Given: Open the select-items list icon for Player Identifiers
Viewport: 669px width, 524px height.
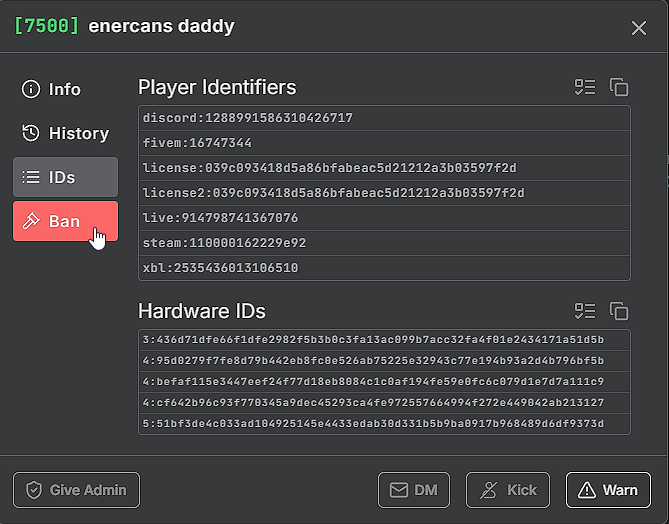Looking at the screenshot, I should point(585,87).
